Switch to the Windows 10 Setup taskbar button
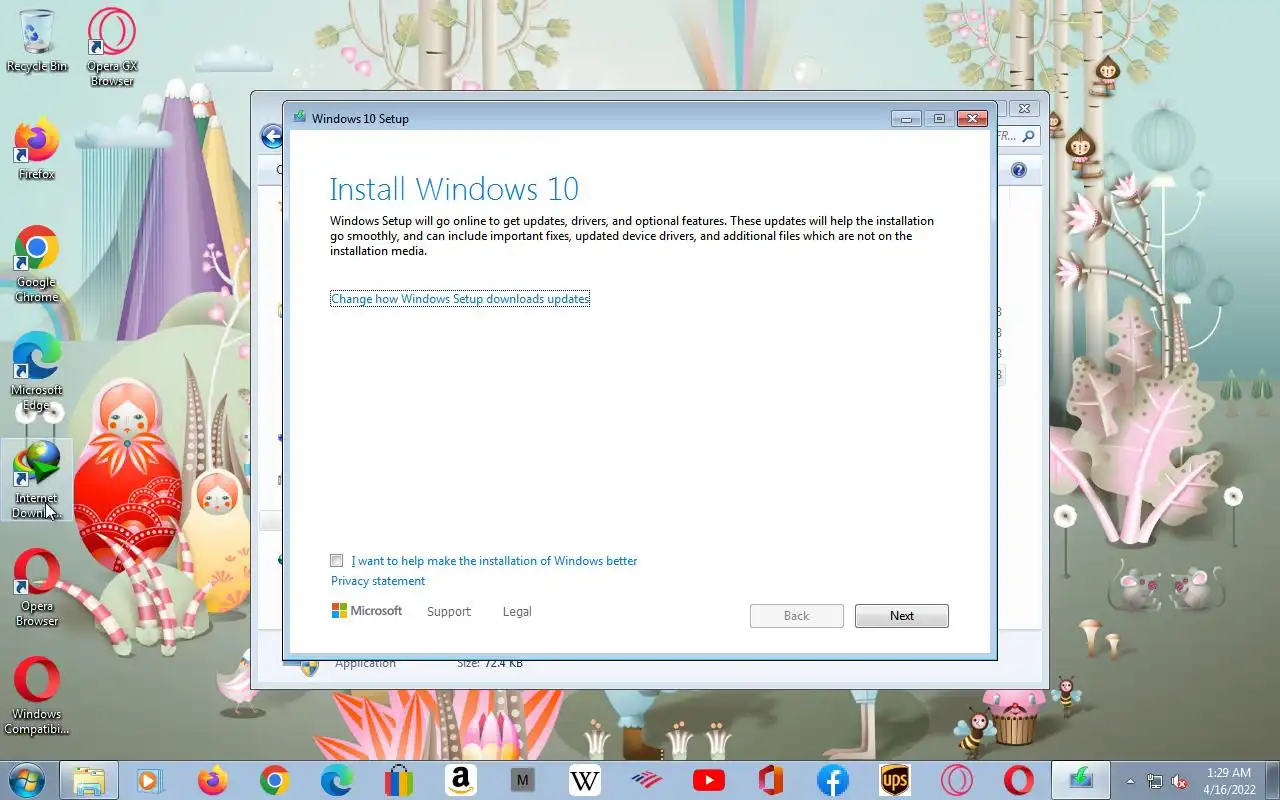The image size is (1280, 800). pos(1080,780)
